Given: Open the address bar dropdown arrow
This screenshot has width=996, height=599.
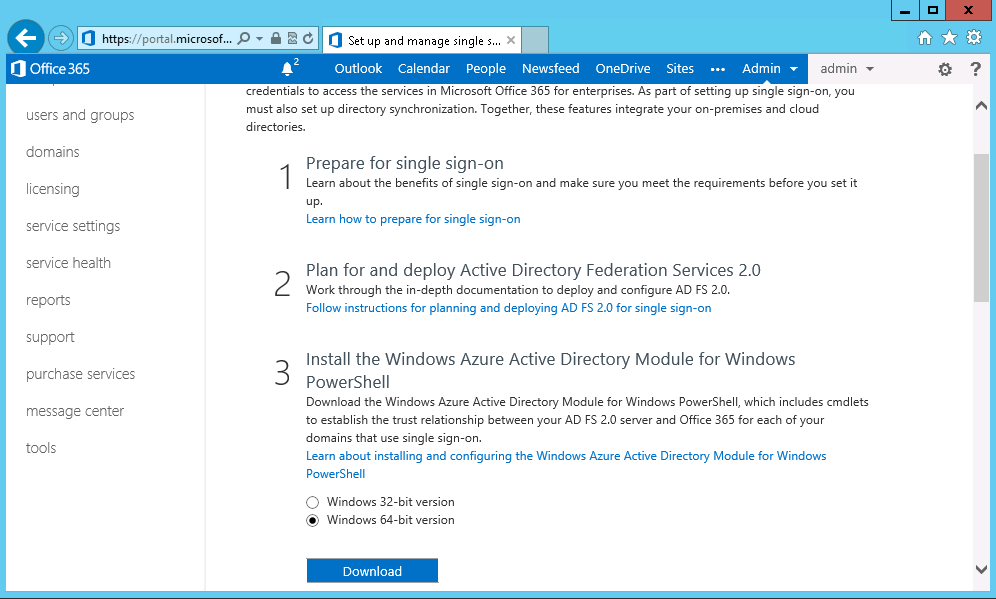Looking at the screenshot, I should [x=259, y=39].
